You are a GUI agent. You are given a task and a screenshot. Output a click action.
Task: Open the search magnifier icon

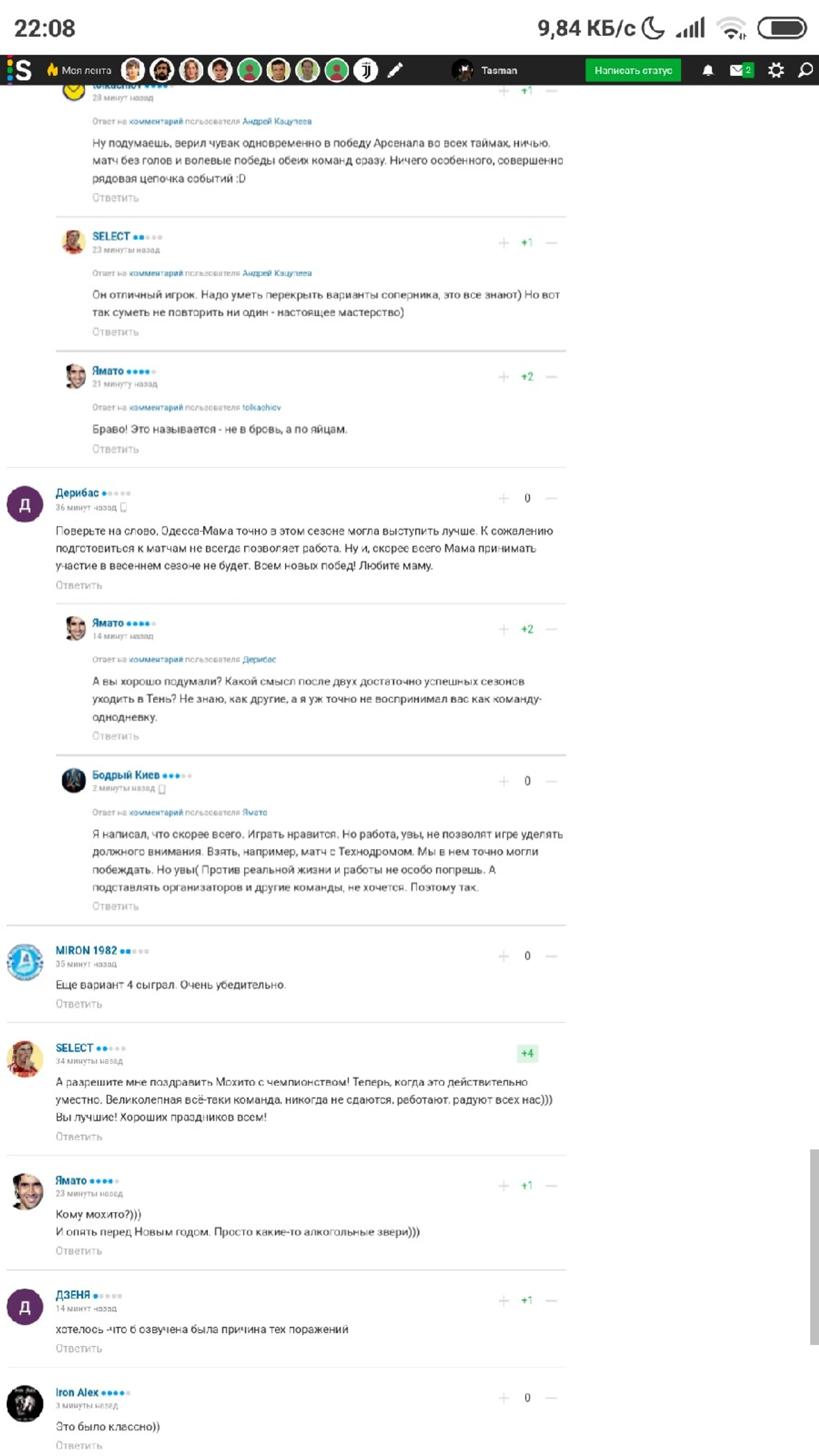pos(806,70)
